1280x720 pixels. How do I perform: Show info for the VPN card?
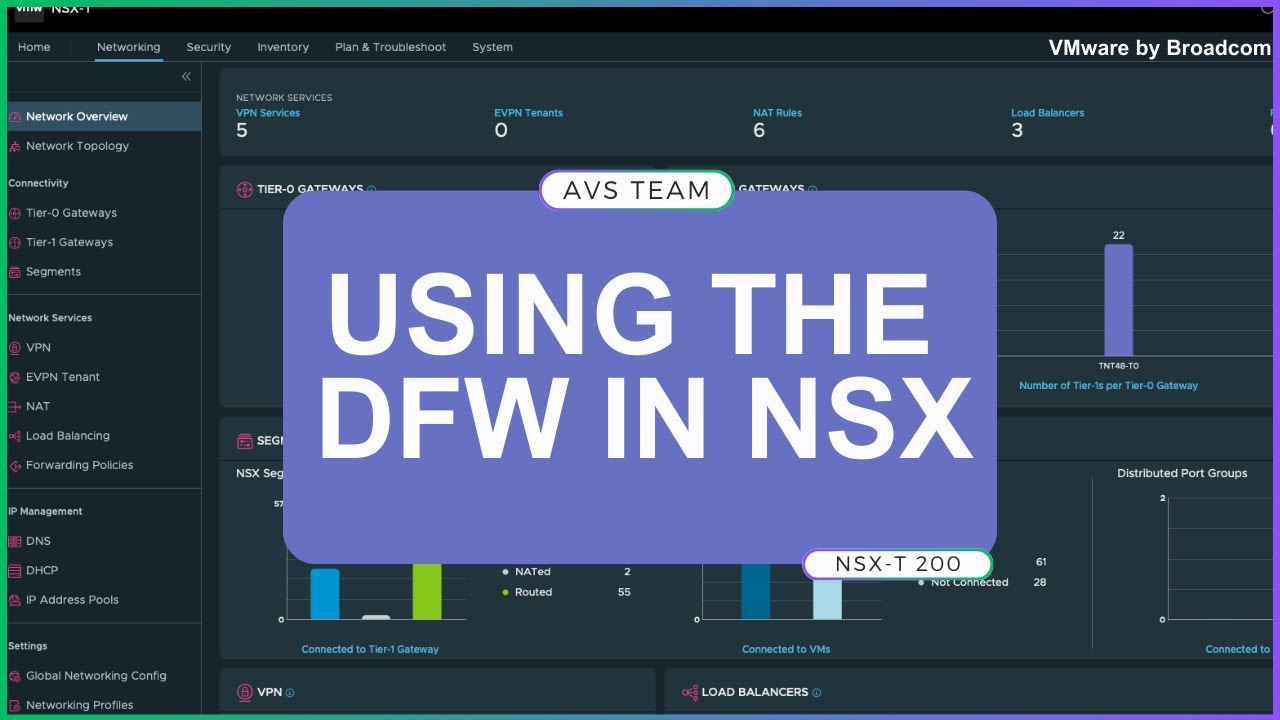coord(290,692)
